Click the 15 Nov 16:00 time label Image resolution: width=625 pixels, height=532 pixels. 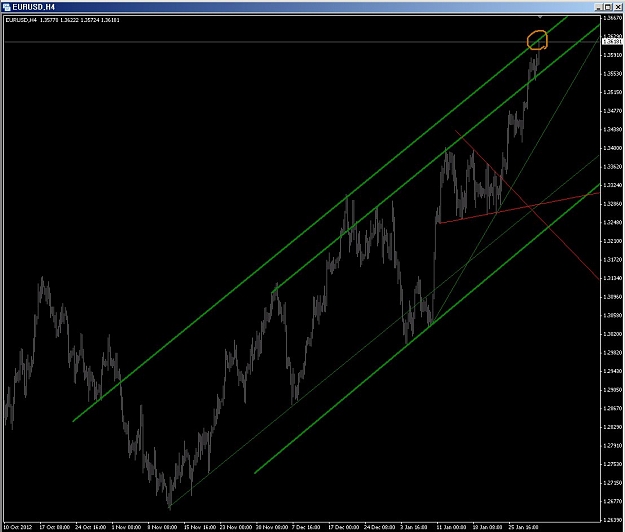(199, 527)
